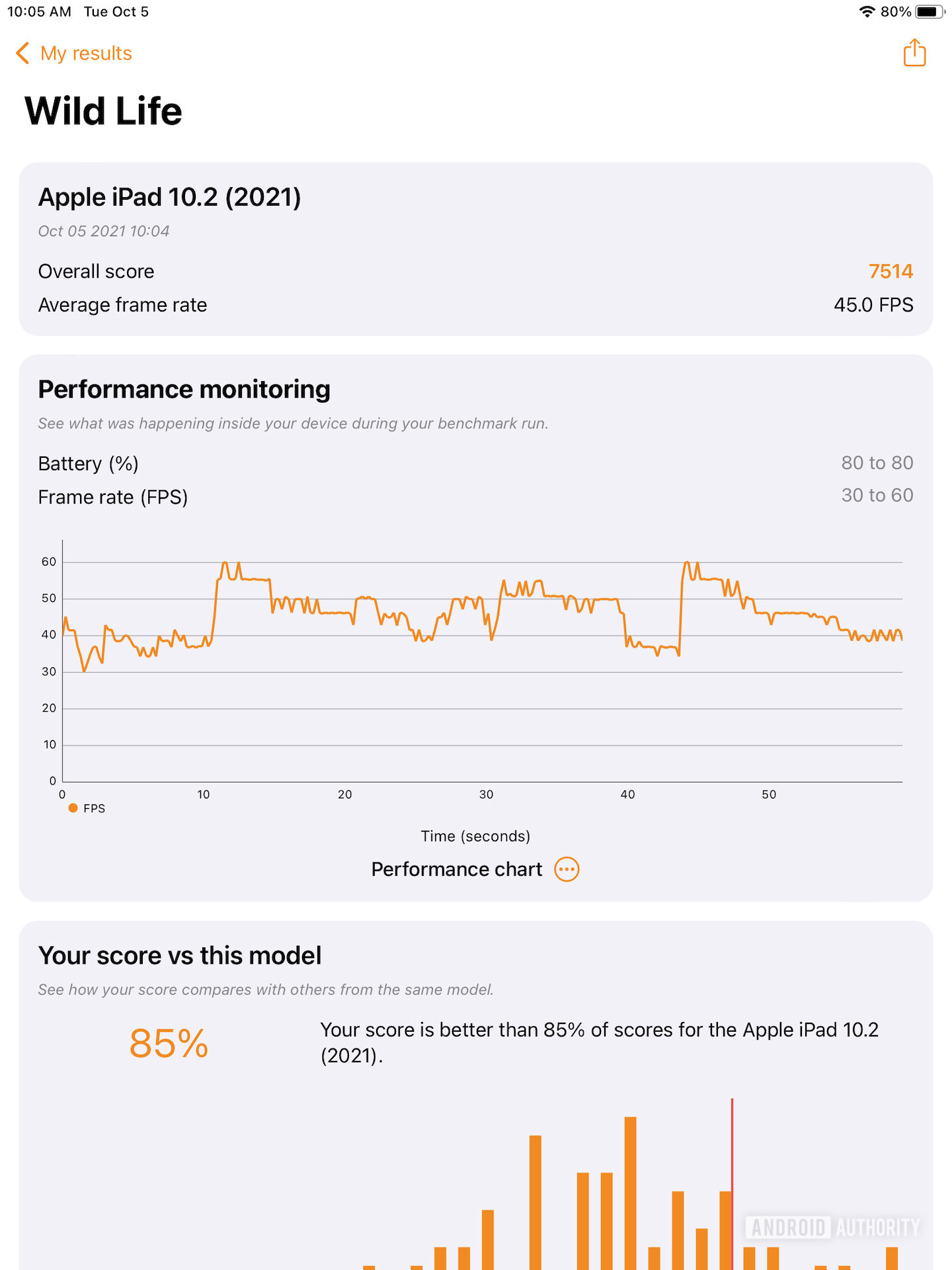Click the orange FPS legend dot
This screenshot has height=1270, width=952.
click(x=73, y=808)
